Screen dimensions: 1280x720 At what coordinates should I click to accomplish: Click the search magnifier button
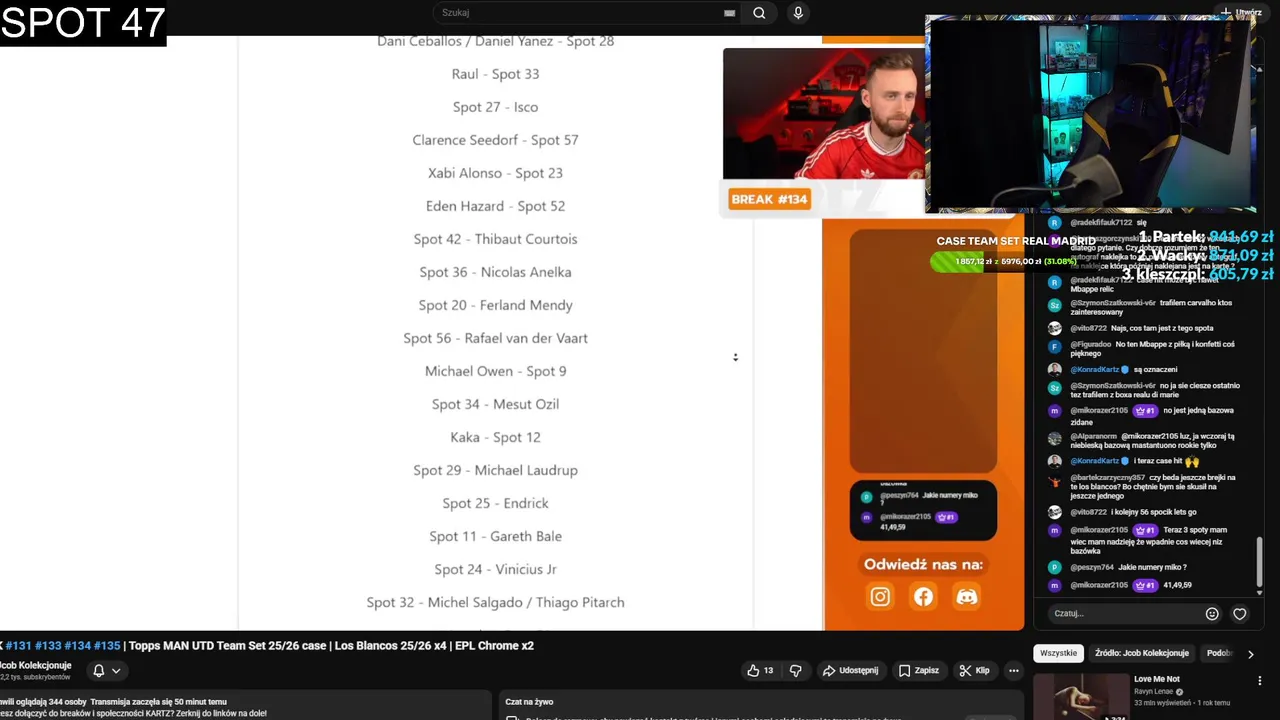coord(759,13)
